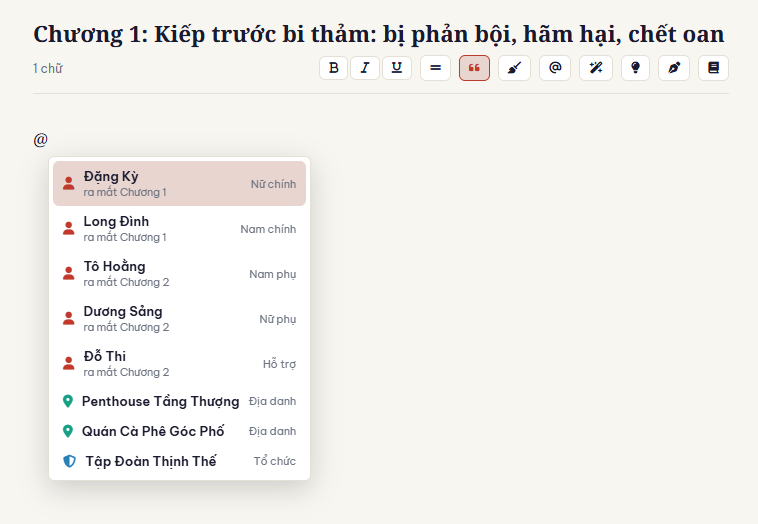Image resolution: width=758 pixels, height=524 pixels.
Task: Click shield icon beside Tập Đoàn Thịnh Thế
Action: tap(70, 461)
